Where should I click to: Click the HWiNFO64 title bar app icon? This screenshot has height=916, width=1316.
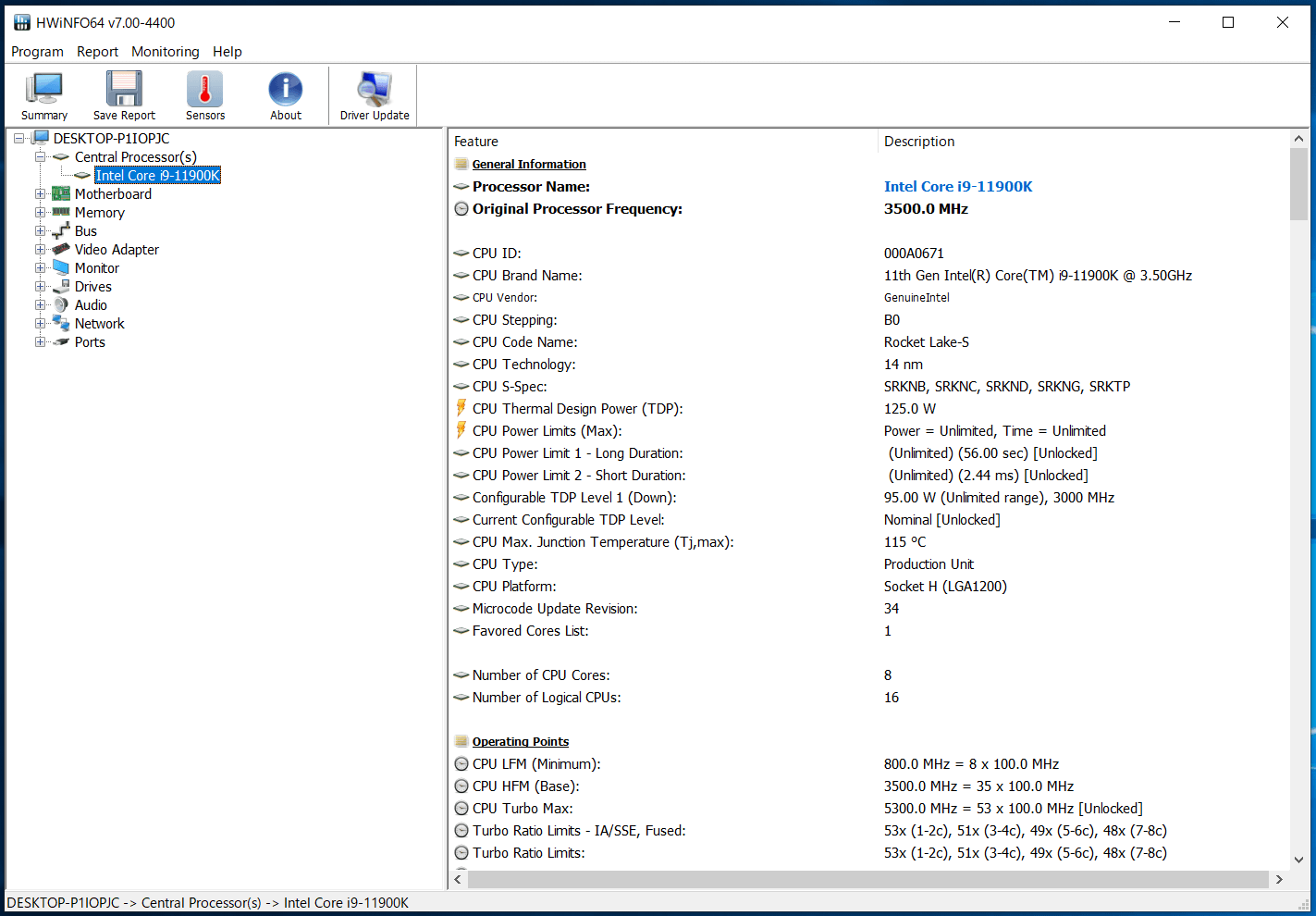pos(22,22)
